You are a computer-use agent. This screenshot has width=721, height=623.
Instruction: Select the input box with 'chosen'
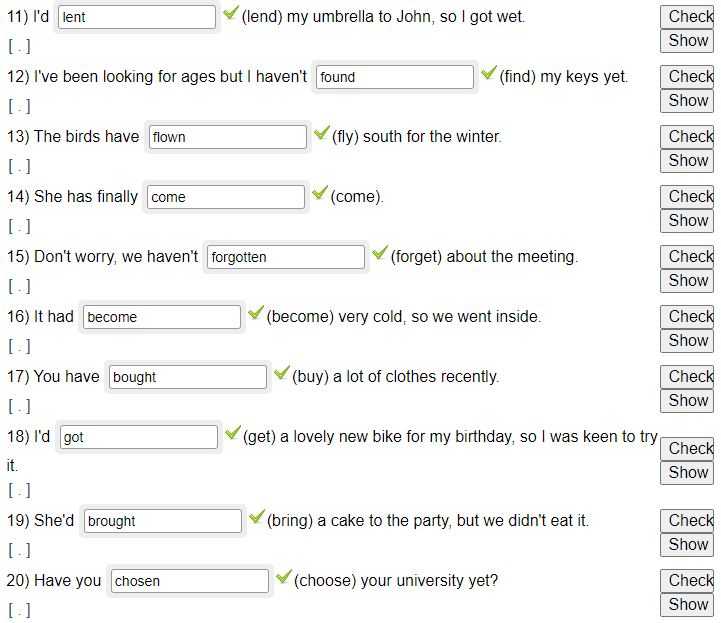click(x=189, y=581)
